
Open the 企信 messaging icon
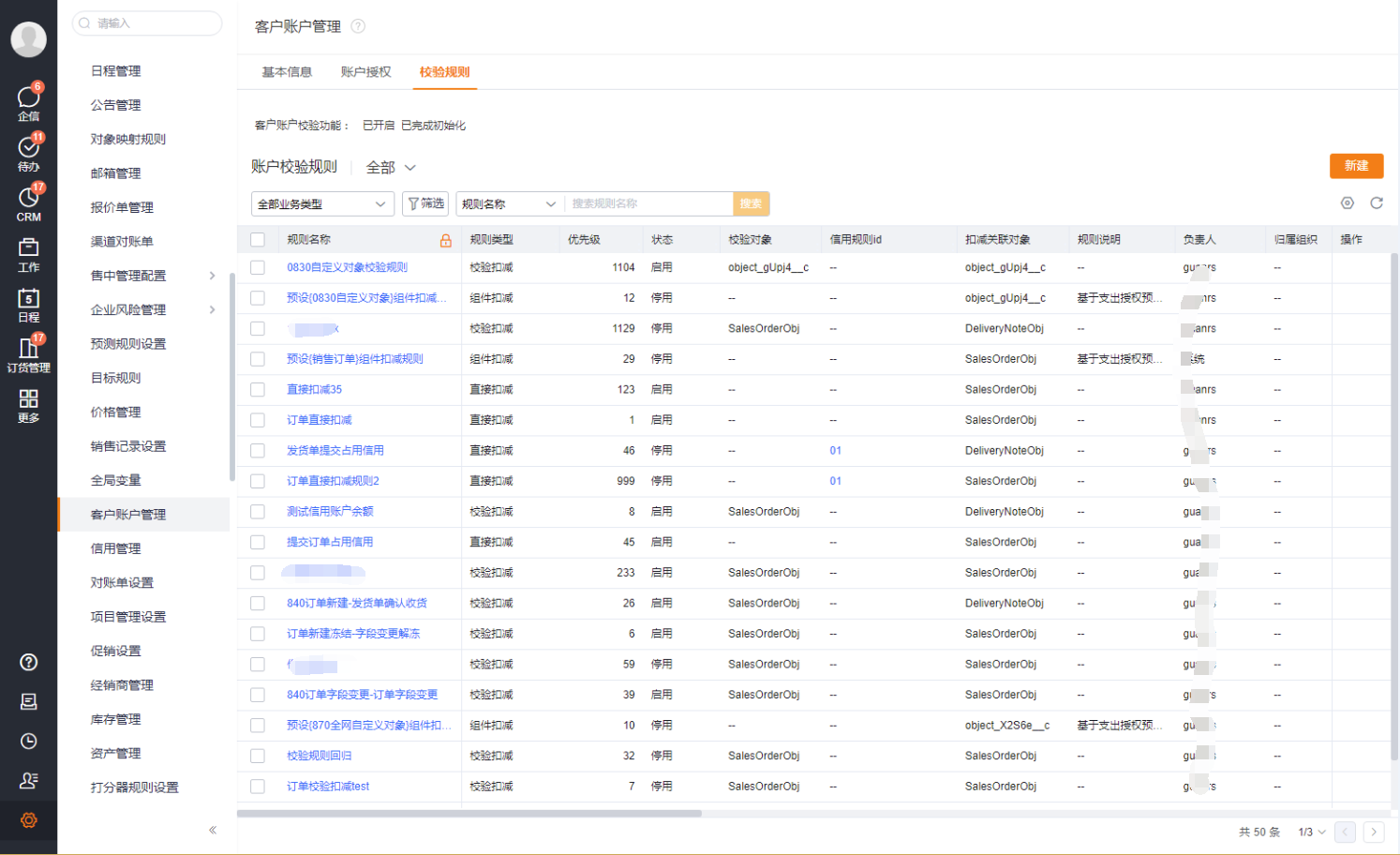(x=28, y=101)
